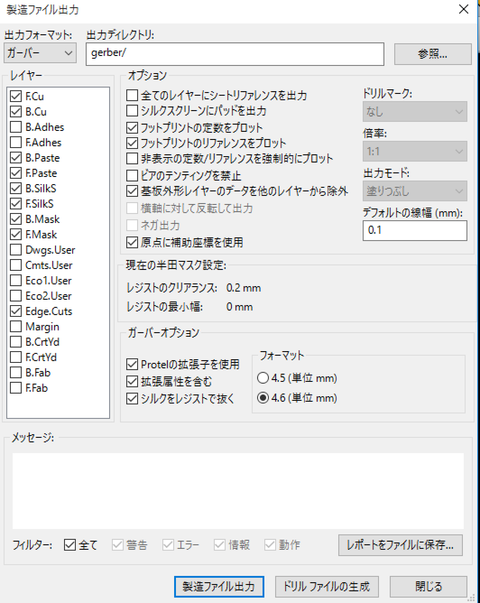Enable the F.CrtYd layer checkbox
480x603 pixels.
16,357
